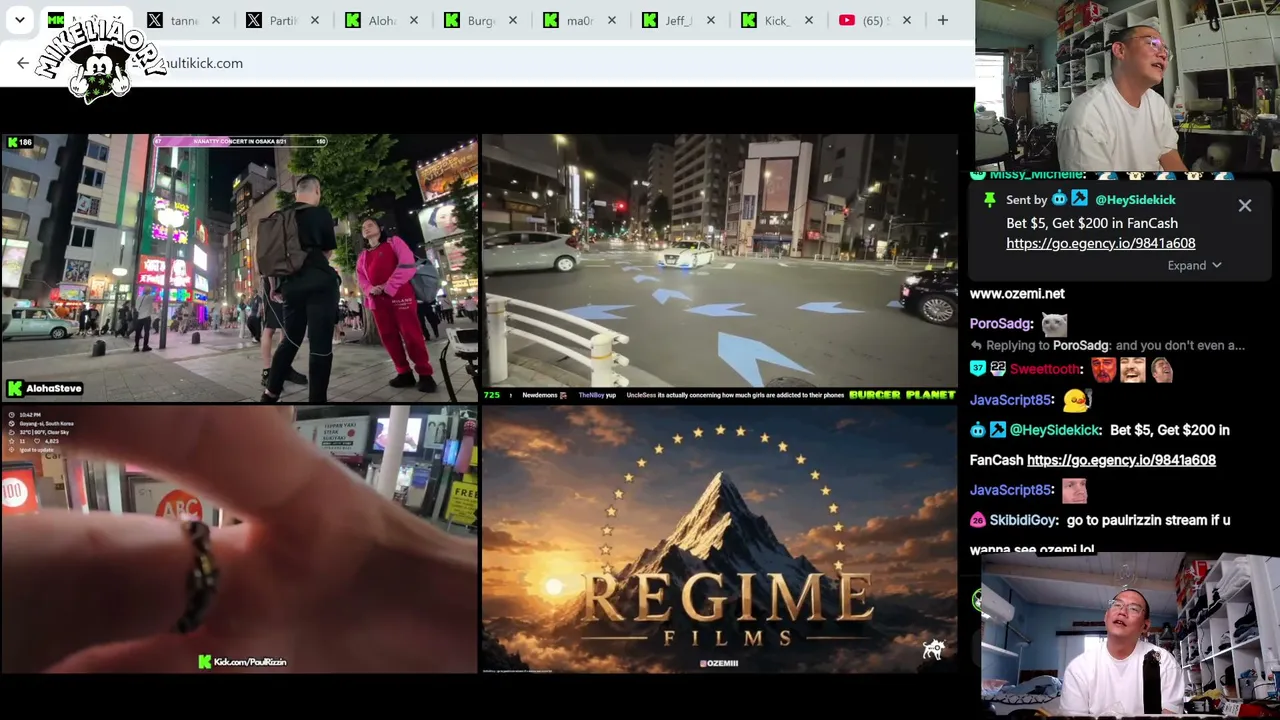Close the Burg tab
Image resolution: width=1280 pixels, height=720 pixels.
tap(512, 20)
